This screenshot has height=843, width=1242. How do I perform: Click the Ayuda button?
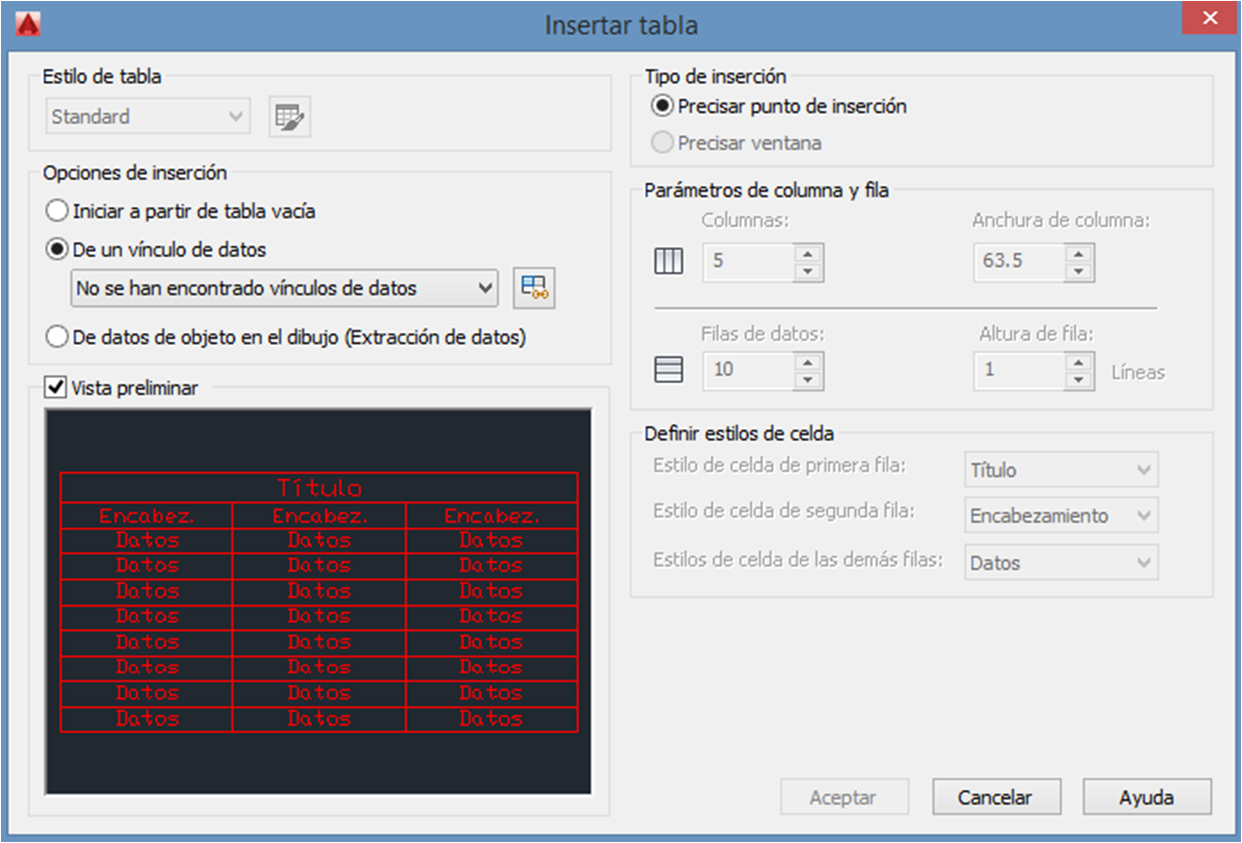pyautogui.click(x=1146, y=798)
